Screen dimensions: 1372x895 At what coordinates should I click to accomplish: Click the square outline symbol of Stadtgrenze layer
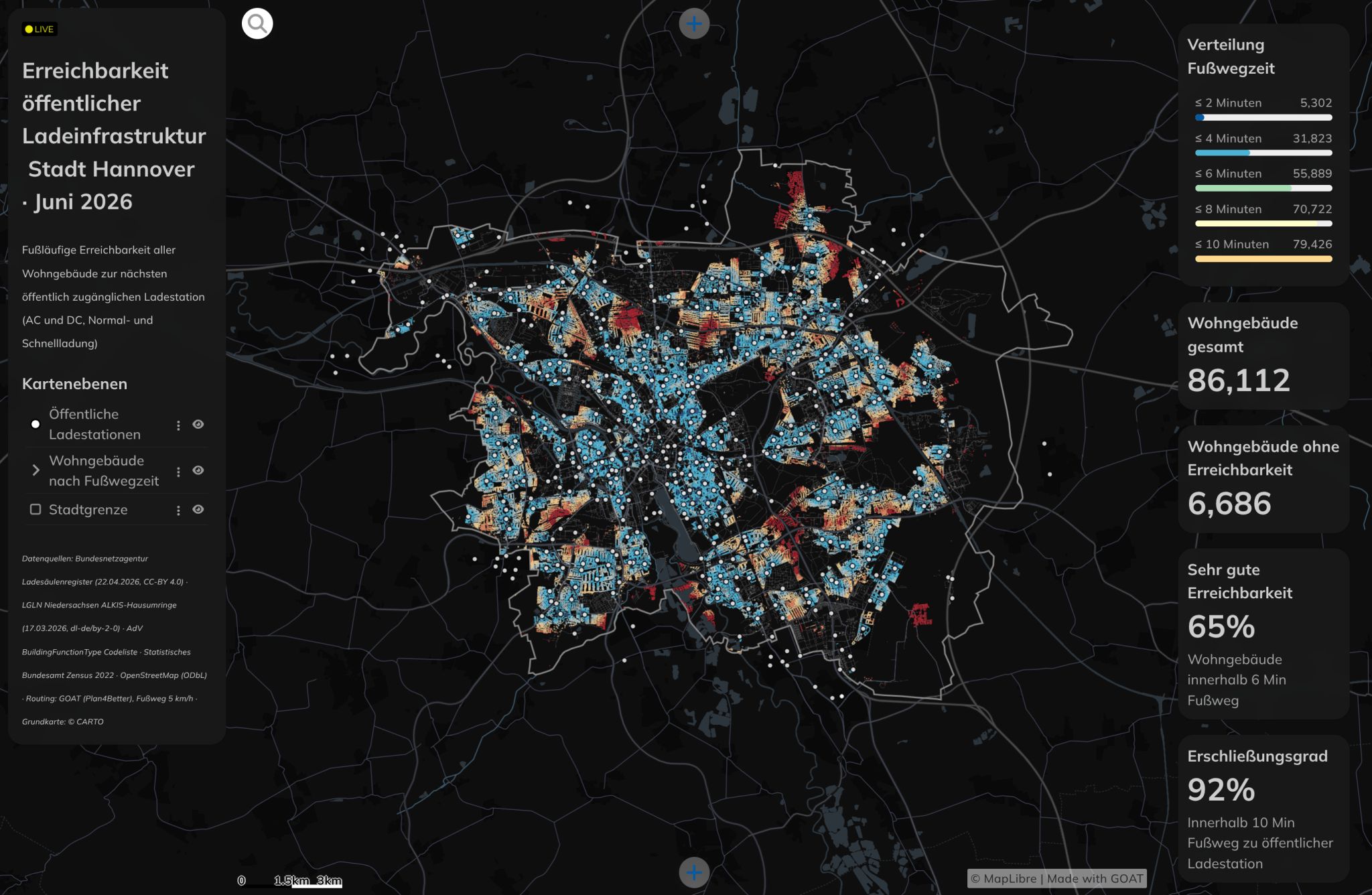click(36, 510)
